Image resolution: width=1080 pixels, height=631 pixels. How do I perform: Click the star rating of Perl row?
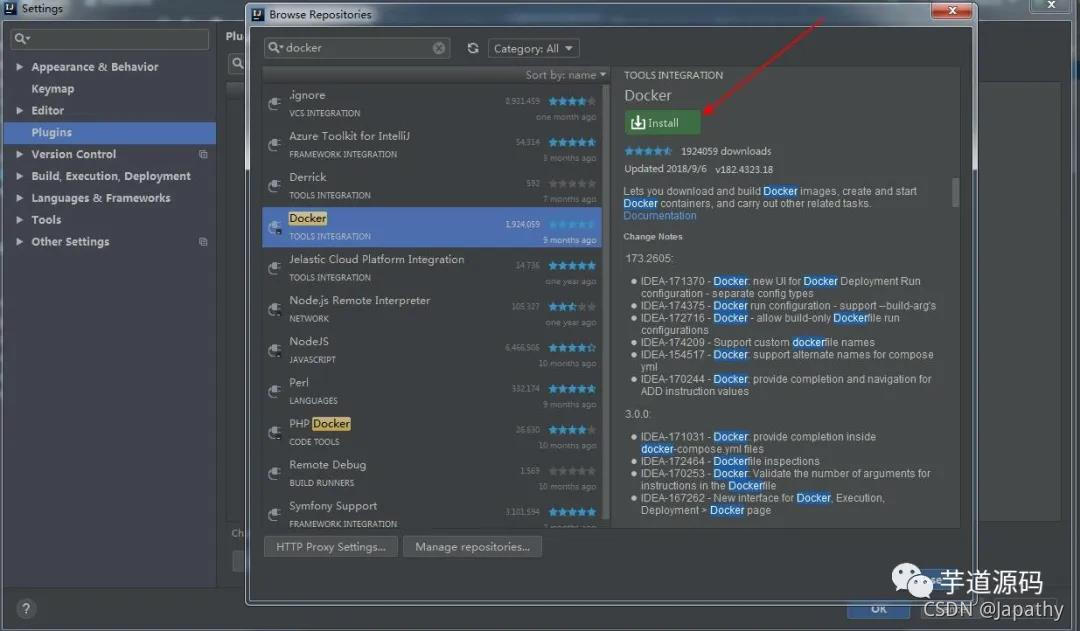point(572,389)
